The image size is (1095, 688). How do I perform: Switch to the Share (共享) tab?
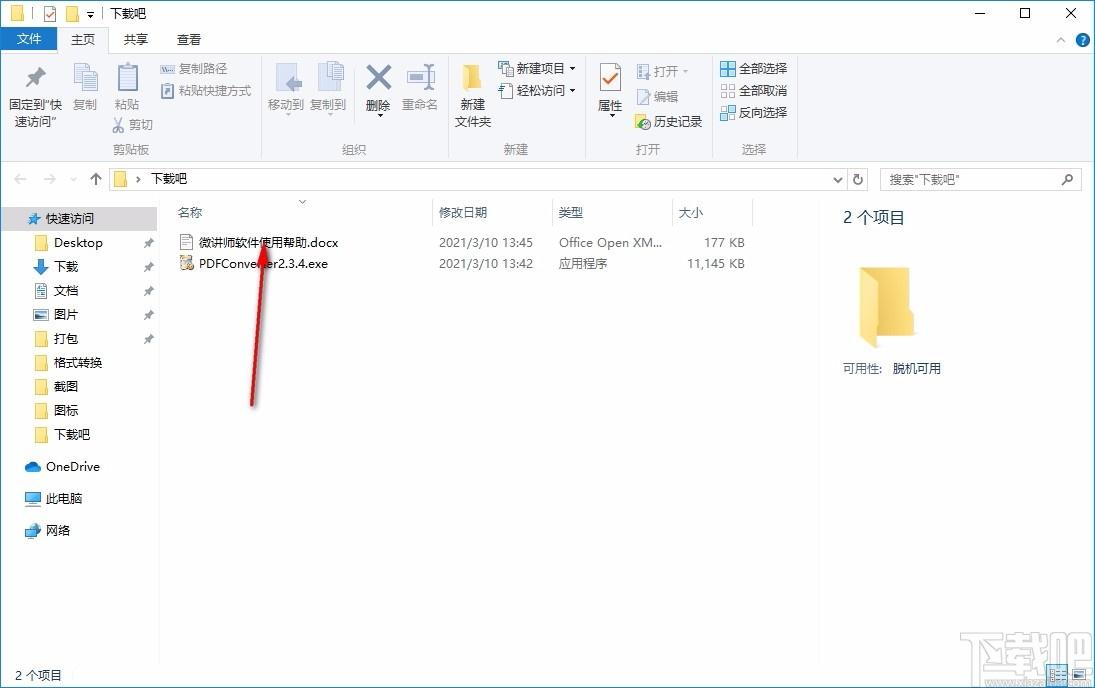point(135,40)
